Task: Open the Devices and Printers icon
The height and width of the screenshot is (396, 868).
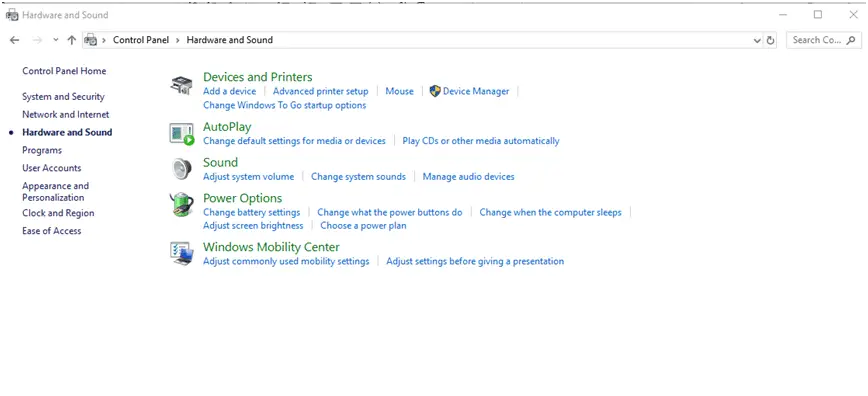Action: coord(182,85)
